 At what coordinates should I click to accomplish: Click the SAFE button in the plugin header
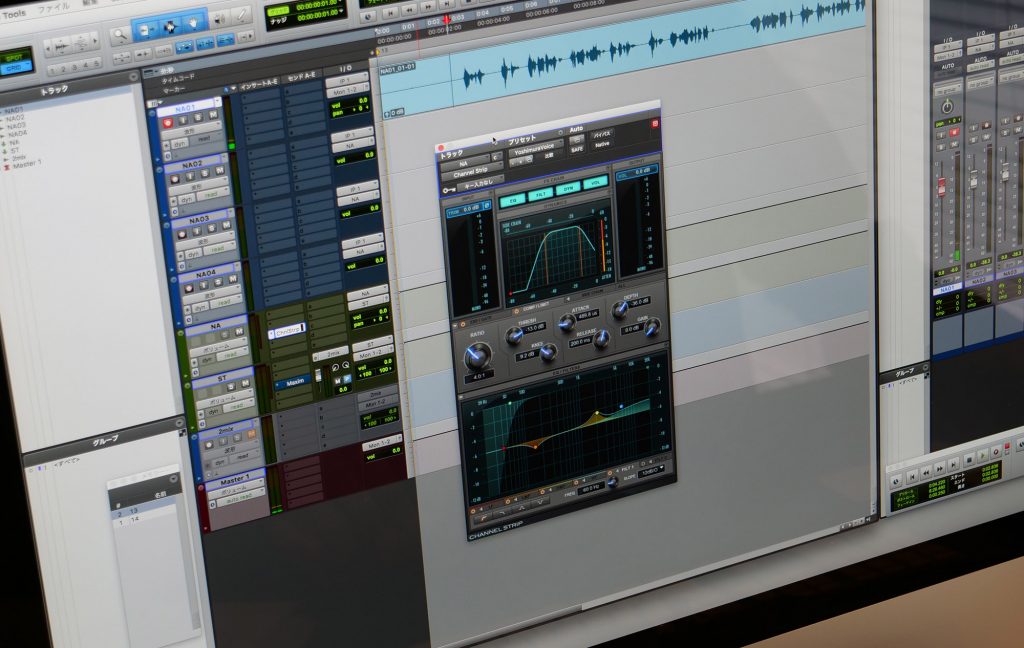577,150
